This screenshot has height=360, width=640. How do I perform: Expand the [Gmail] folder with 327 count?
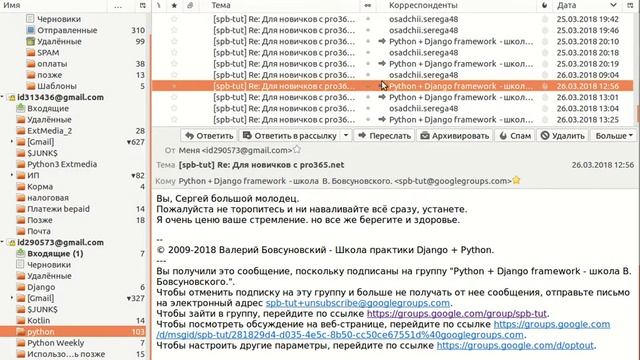coord(12,298)
